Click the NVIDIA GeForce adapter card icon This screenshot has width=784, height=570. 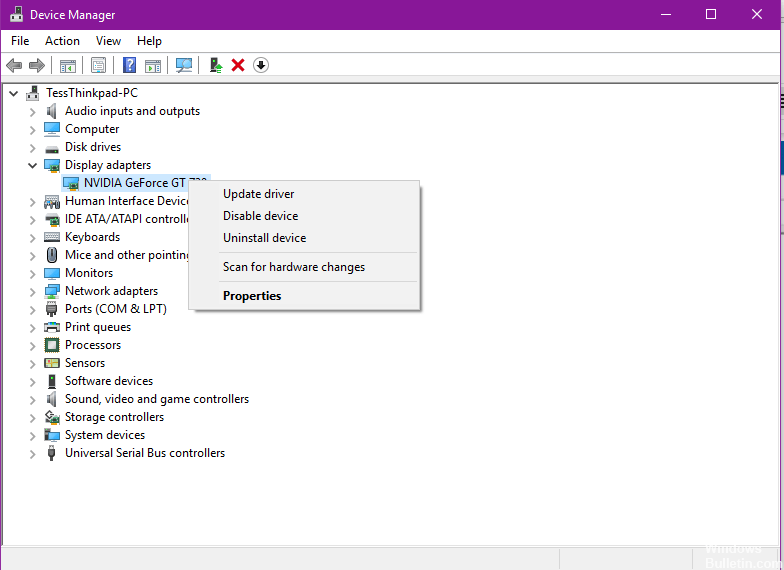pos(71,183)
